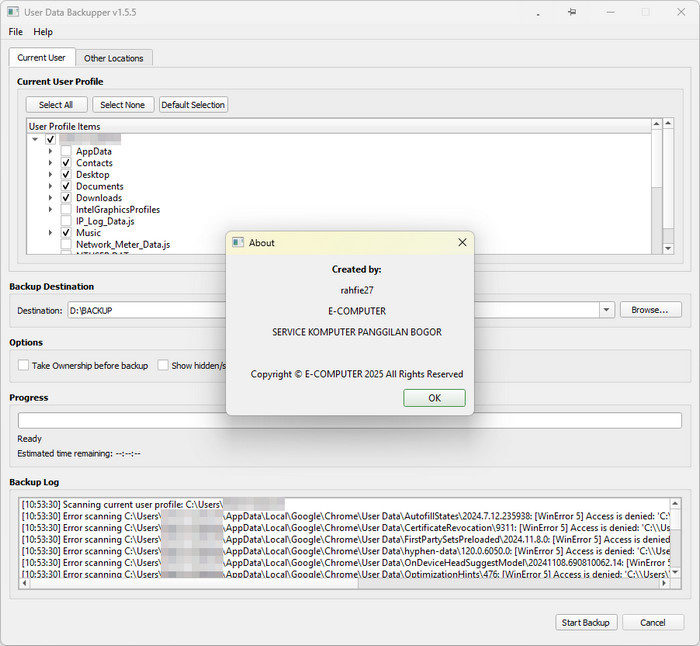Expand the Documents tree node
The height and width of the screenshot is (646, 700).
click(51, 186)
